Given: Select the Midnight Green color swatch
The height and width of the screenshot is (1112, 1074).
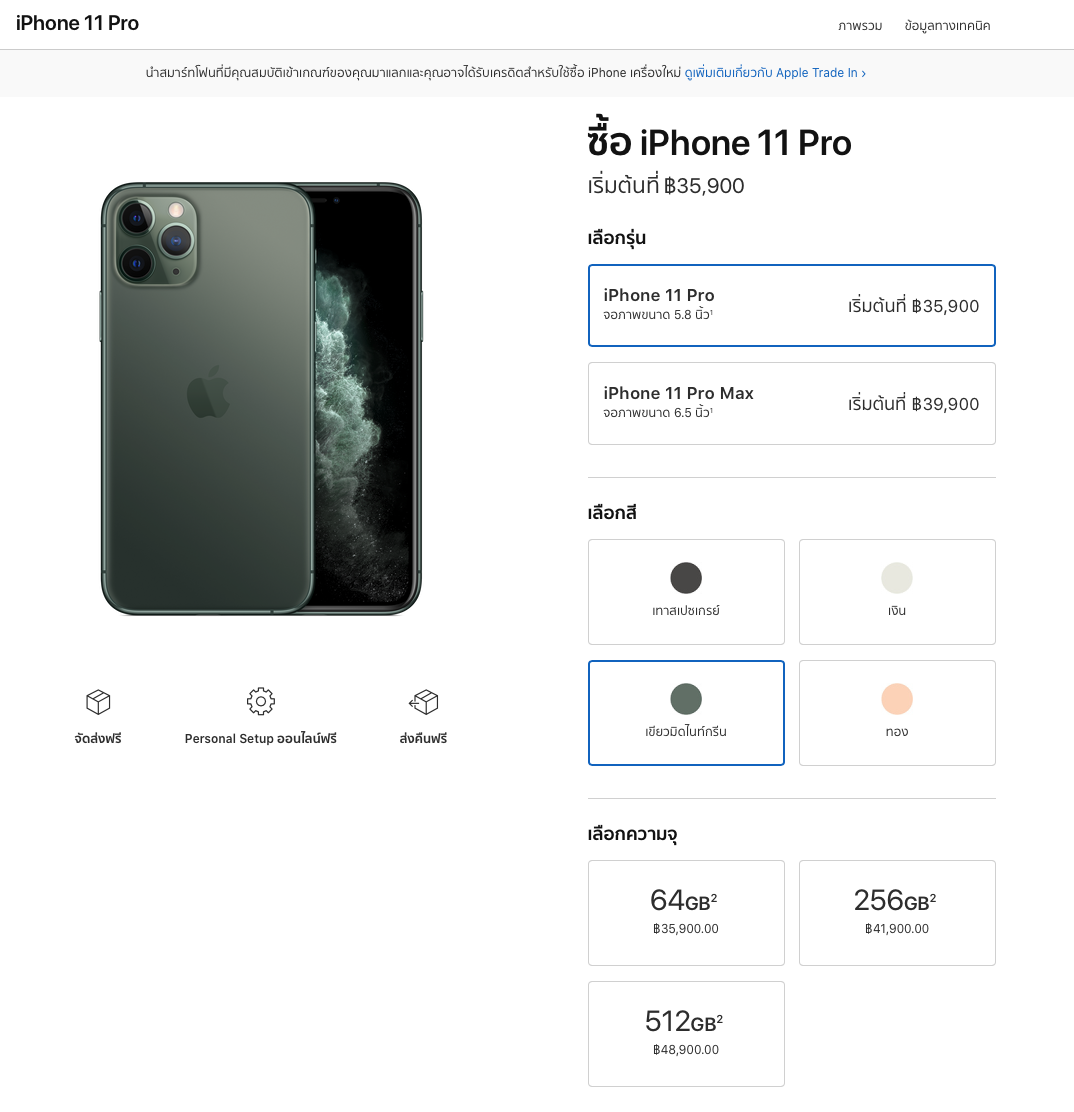Looking at the screenshot, I should pyautogui.click(x=686, y=713).
